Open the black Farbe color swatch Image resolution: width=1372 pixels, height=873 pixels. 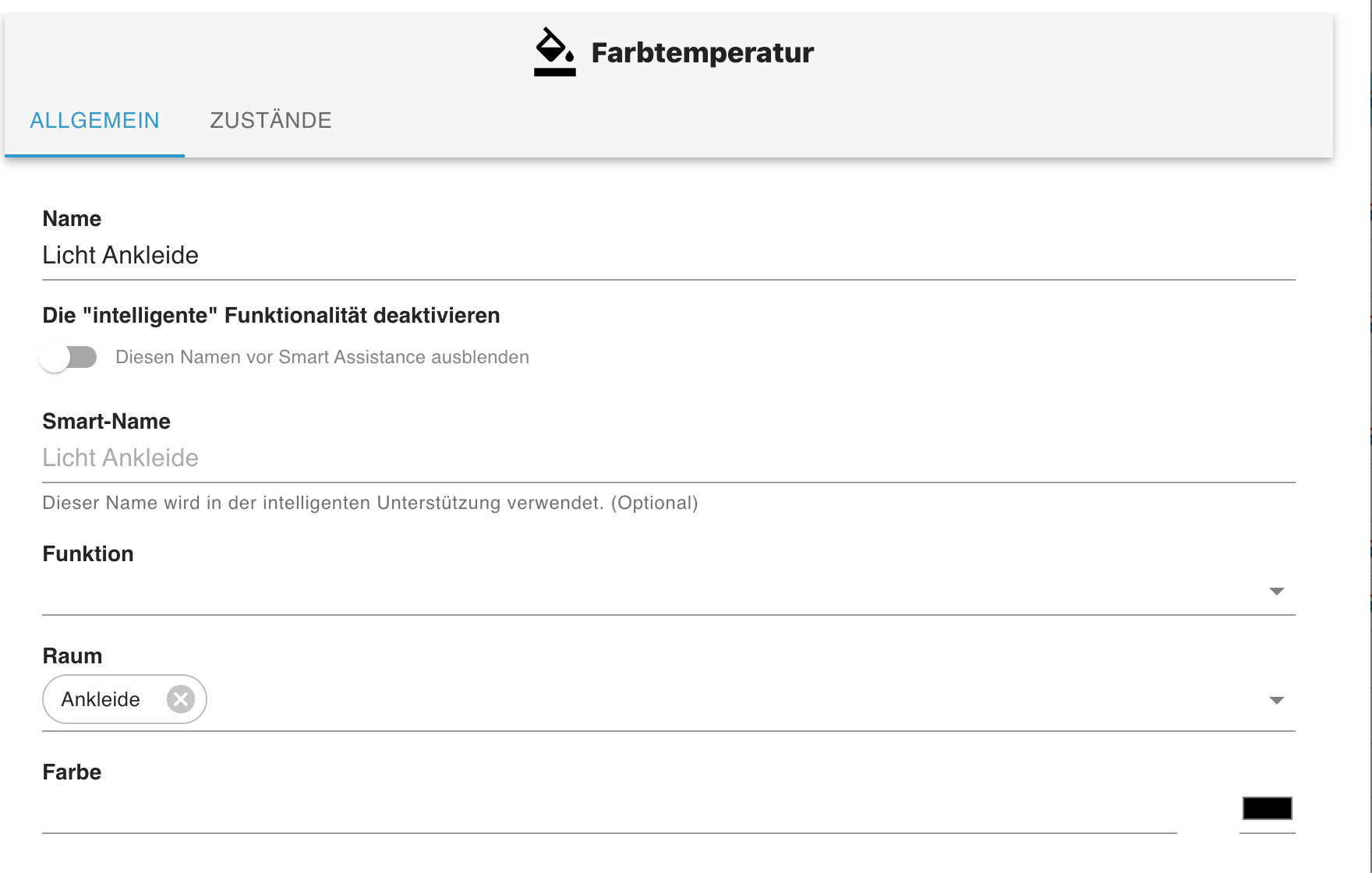click(1267, 808)
